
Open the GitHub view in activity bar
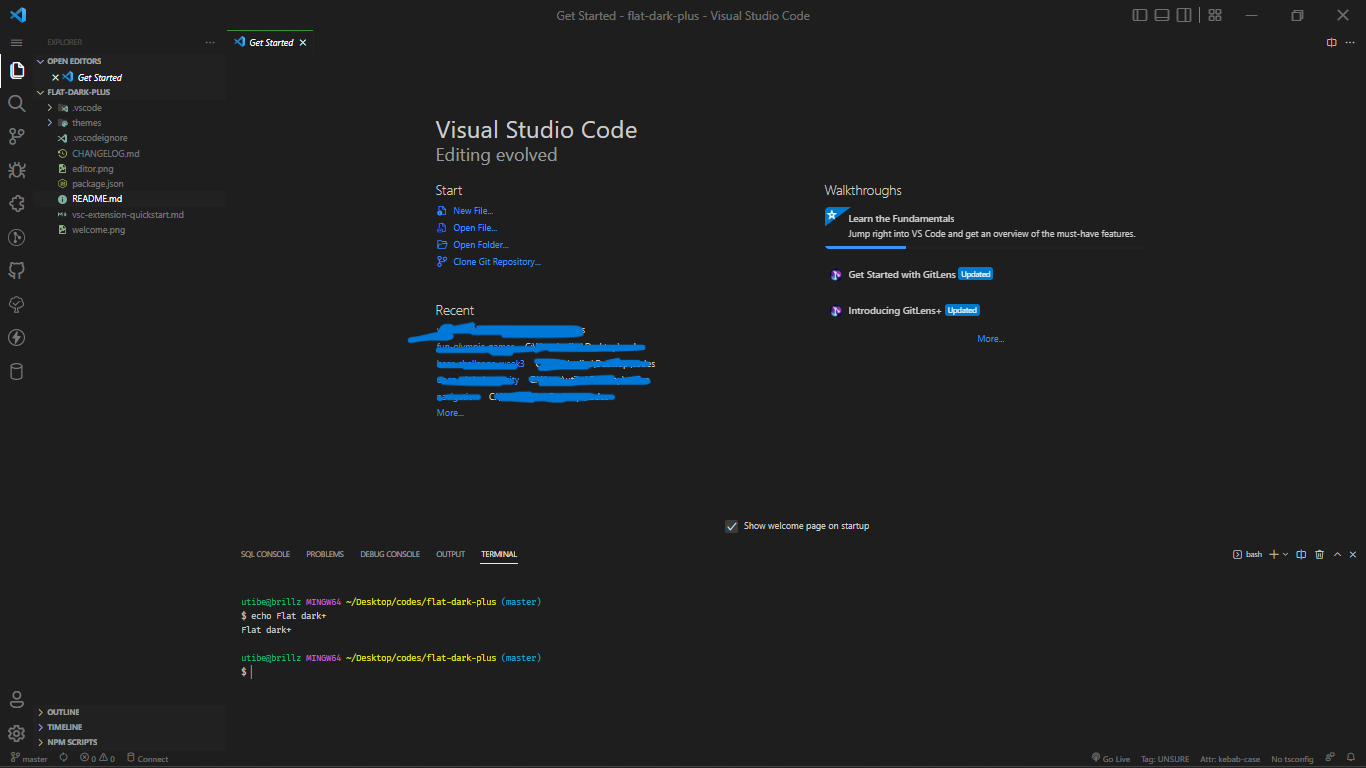click(16, 271)
